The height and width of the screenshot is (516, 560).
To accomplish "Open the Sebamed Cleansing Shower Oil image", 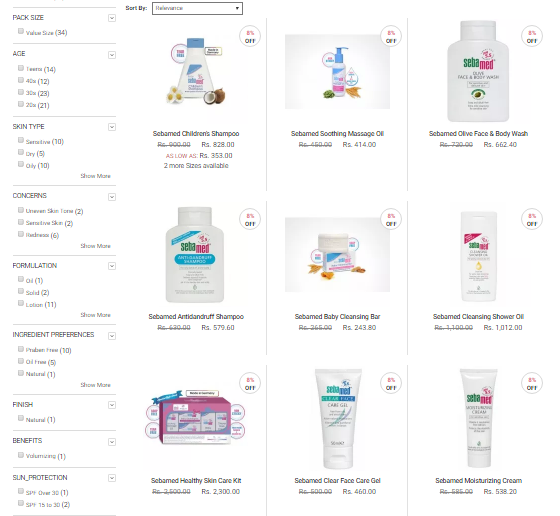I will (x=478, y=256).
